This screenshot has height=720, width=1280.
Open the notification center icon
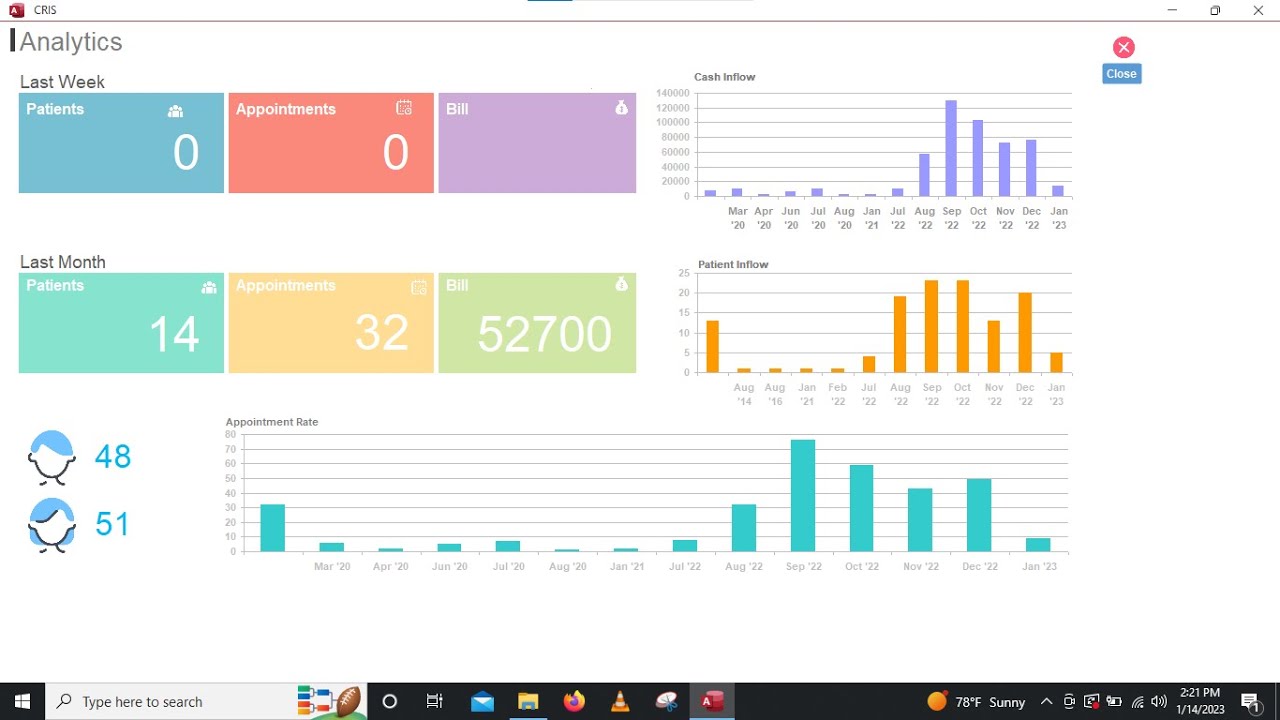[1250, 701]
